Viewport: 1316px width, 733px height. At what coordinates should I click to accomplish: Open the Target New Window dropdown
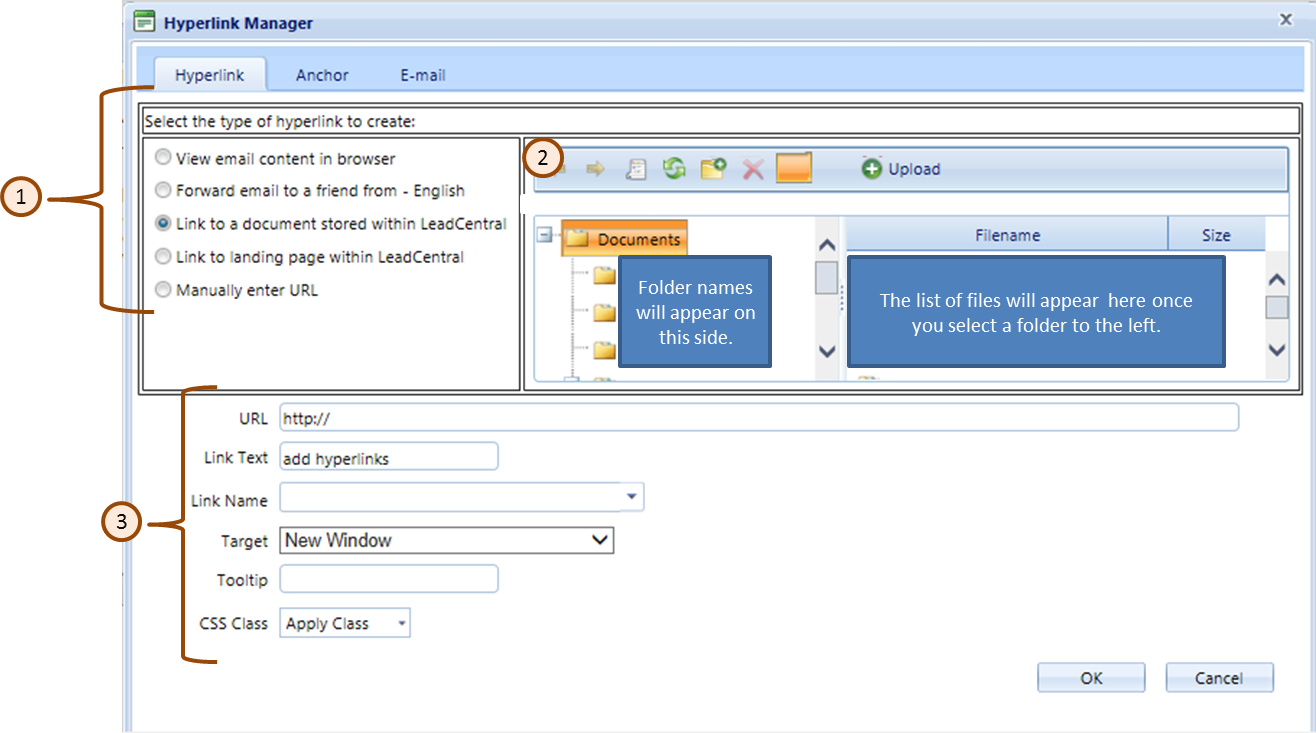(x=600, y=540)
